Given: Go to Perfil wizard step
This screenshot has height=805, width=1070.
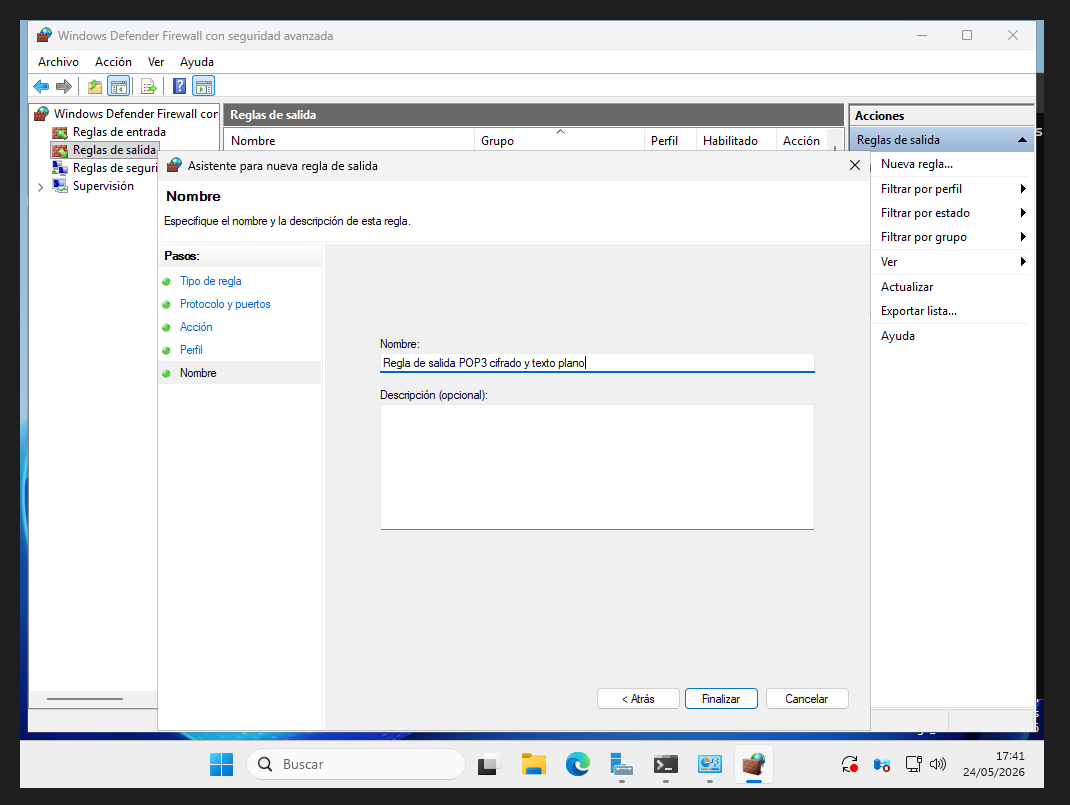Looking at the screenshot, I should pos(191,350).
